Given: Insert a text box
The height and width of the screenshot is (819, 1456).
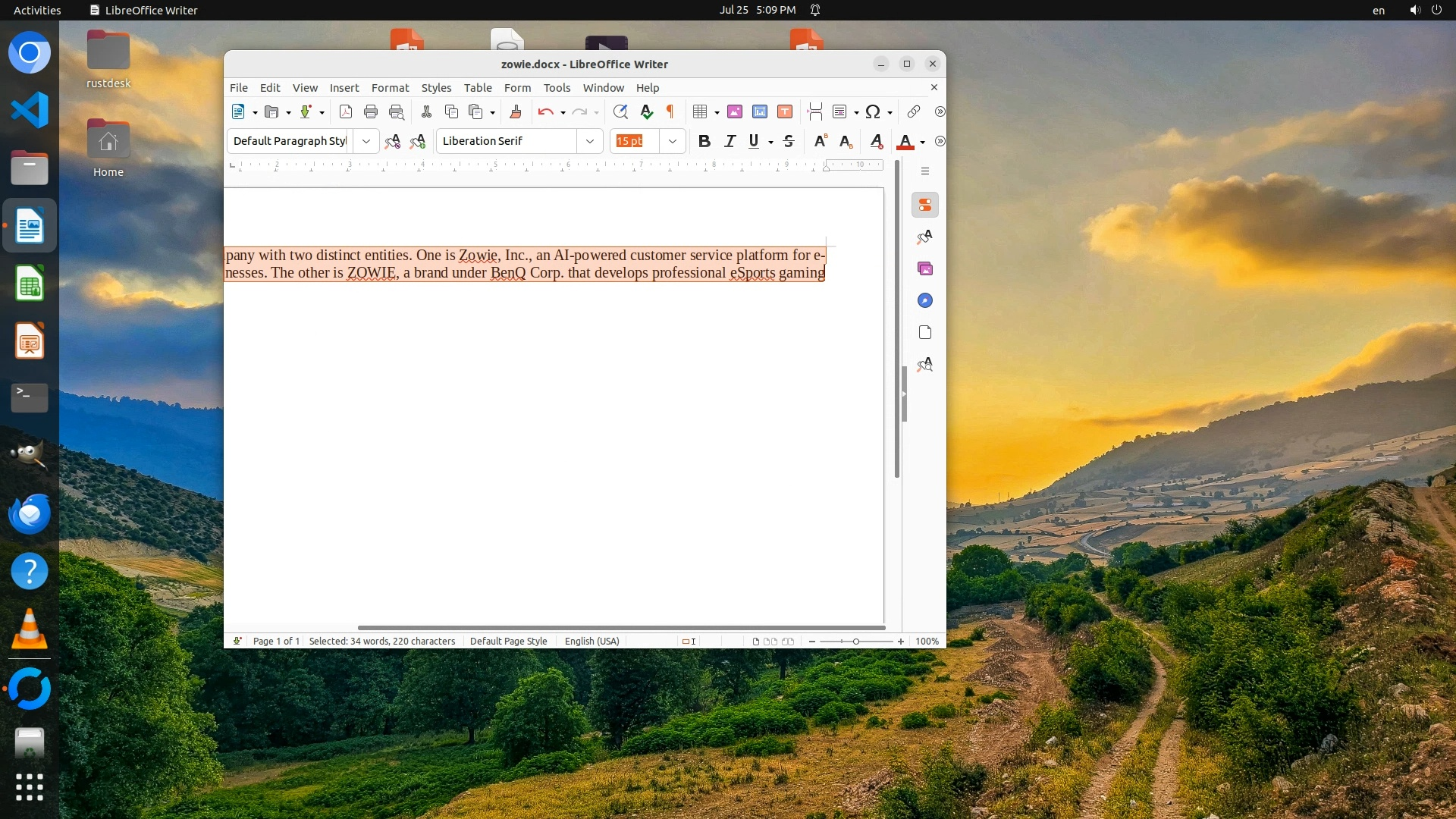Looking at the screenshot, I should tap(785, 112).
